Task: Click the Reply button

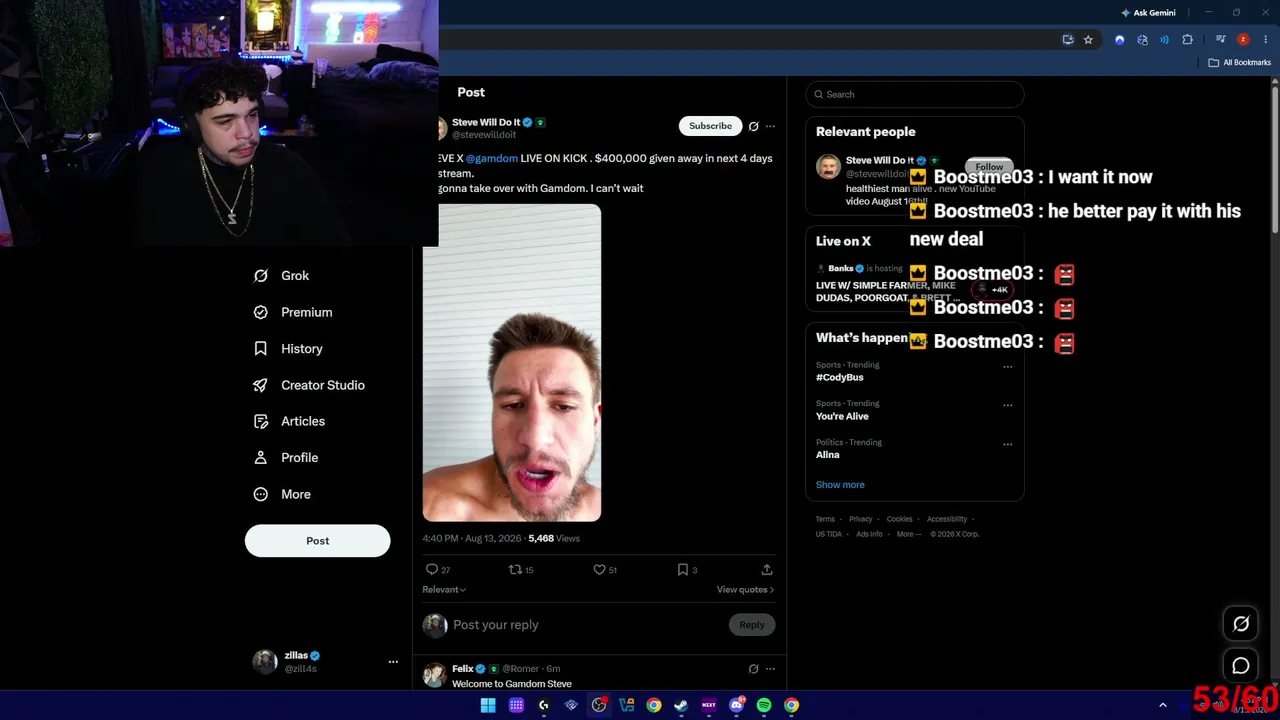Action: click(x=751, y=625)
